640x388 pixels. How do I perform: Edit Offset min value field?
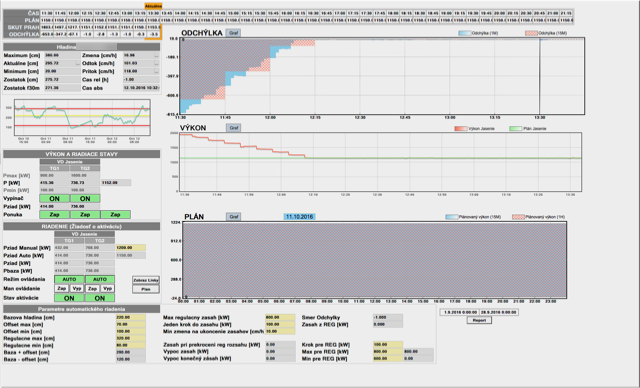(x=131, y=331)
